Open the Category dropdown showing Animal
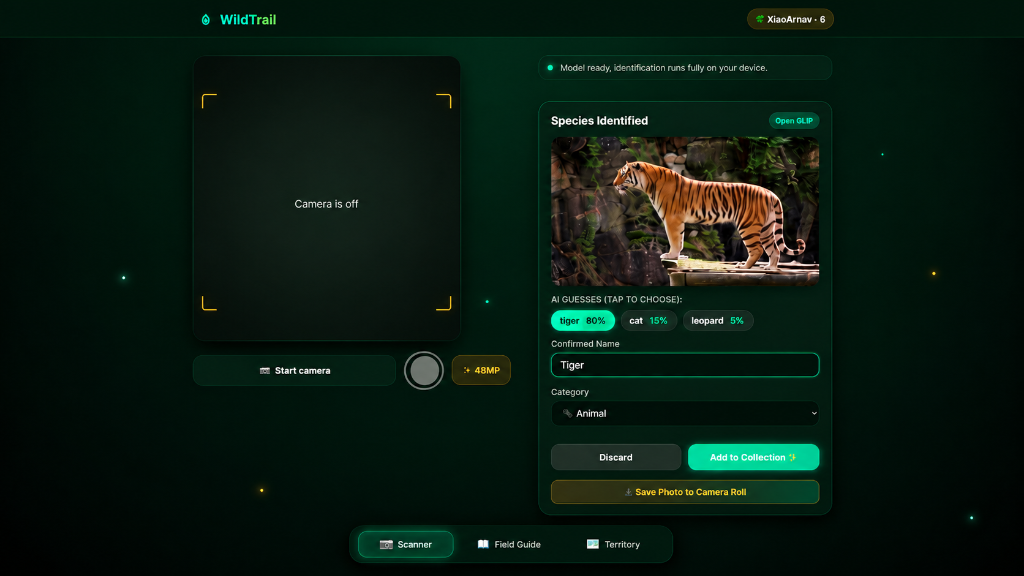The height and width of the screenshot is (576, 1024). pos(685,413)
